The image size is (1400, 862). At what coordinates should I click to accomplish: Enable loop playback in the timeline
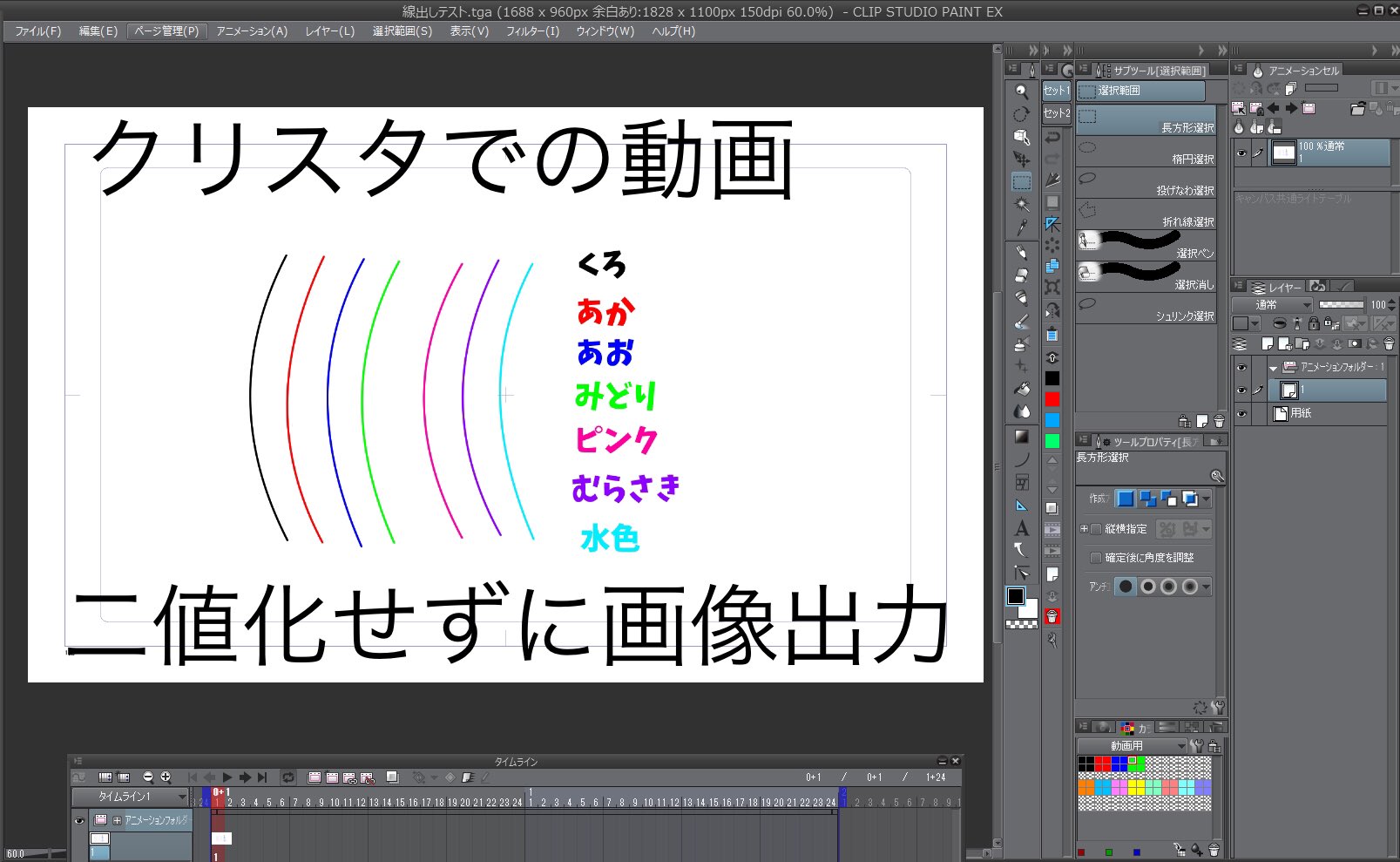click(x=289, y=777)
